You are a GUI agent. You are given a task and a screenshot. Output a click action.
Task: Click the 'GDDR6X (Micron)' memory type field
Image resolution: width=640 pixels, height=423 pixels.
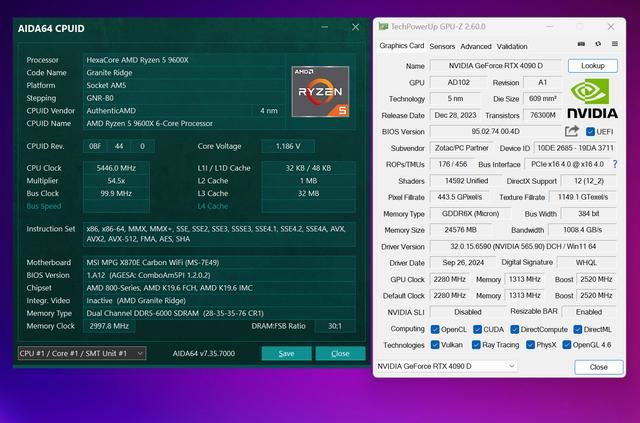point(470,214)
